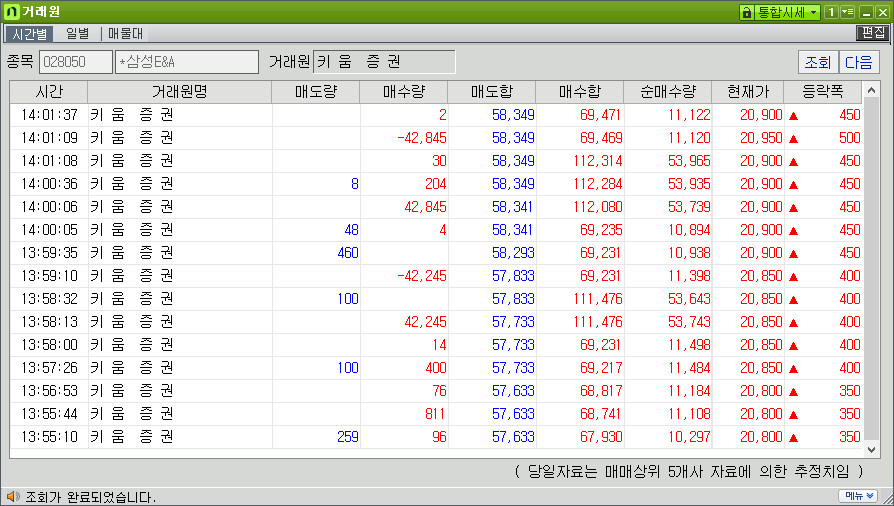This screenshot has width=894, height=506.
Task: Switch to the 시간별 tab
Action: point(30,34)
